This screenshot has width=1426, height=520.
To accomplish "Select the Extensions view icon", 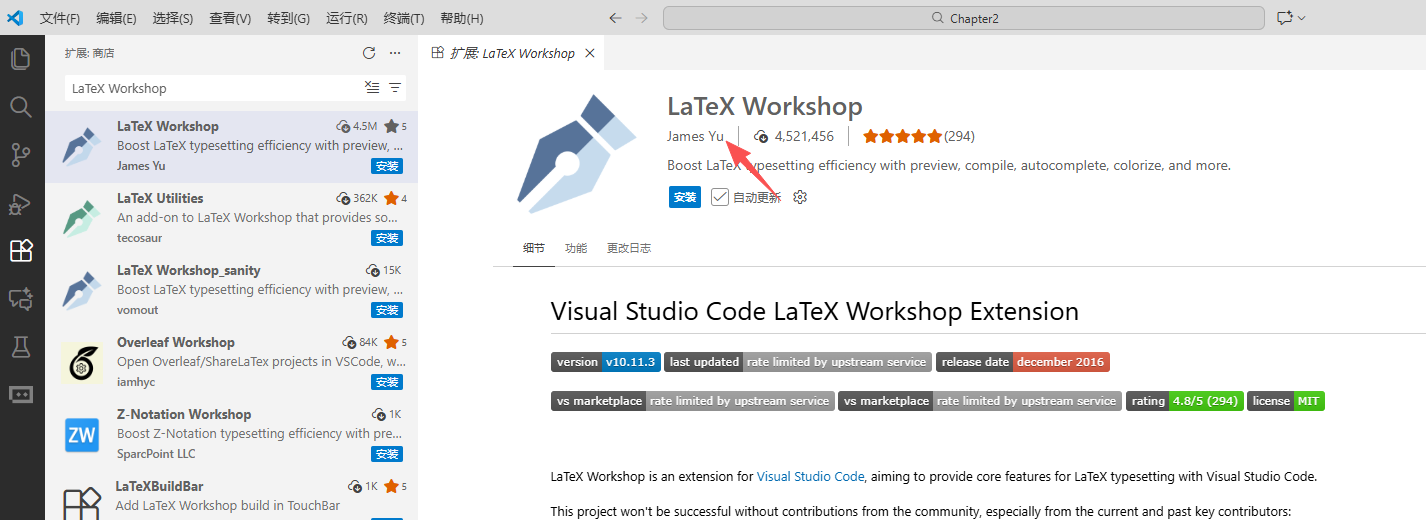I will 21,251.
